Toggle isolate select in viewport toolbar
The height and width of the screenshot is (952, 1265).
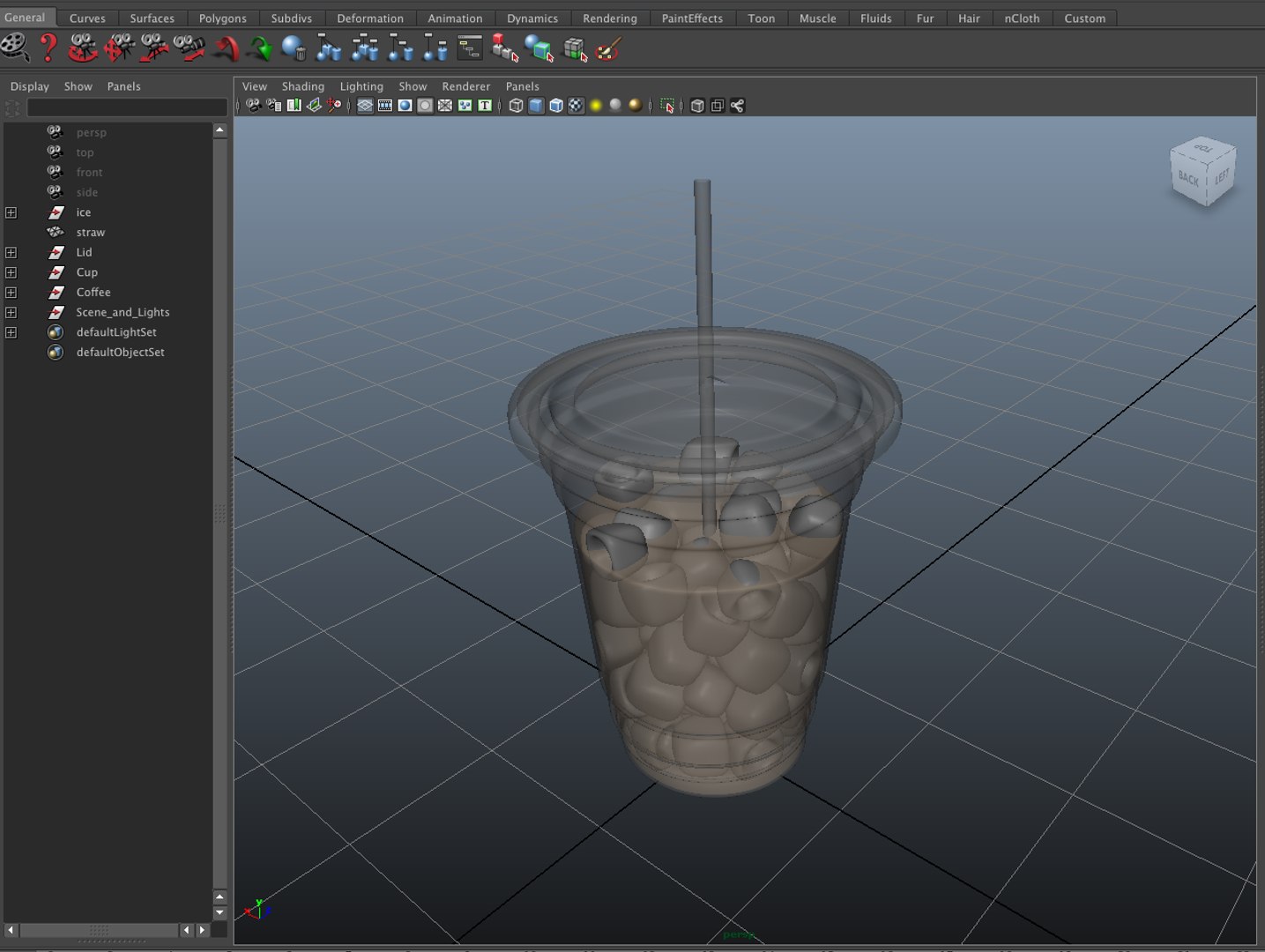667,106
